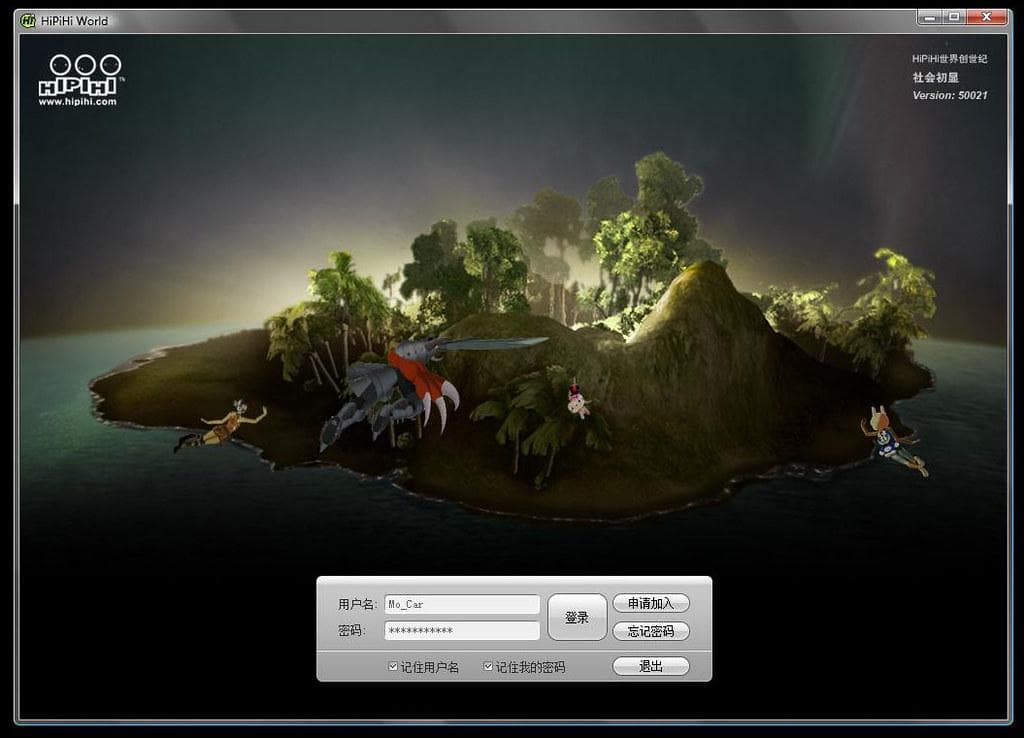The height and width of the screenshot is (738, 1024).
Task: Click the swimming avatar on the left shore
Action: 227,426
